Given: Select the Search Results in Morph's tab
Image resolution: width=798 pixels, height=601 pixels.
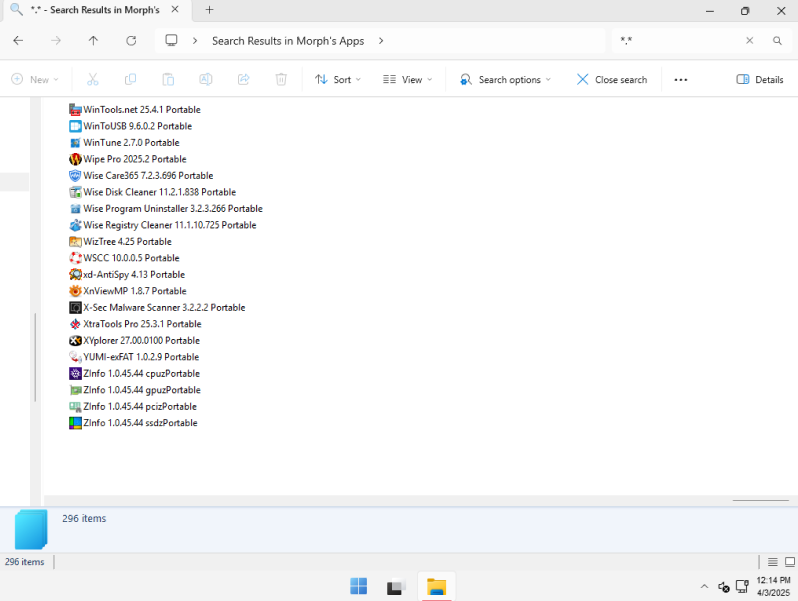Looking at the screenshot, I should [95, 10].
